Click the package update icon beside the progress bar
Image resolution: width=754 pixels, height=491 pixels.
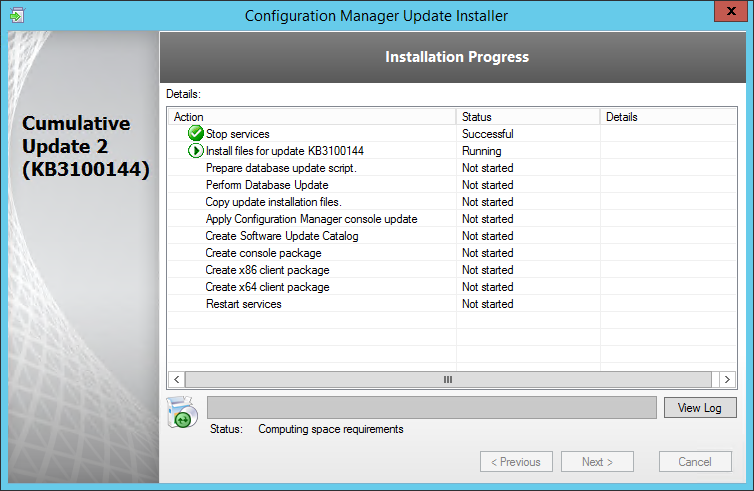[182, 412]
